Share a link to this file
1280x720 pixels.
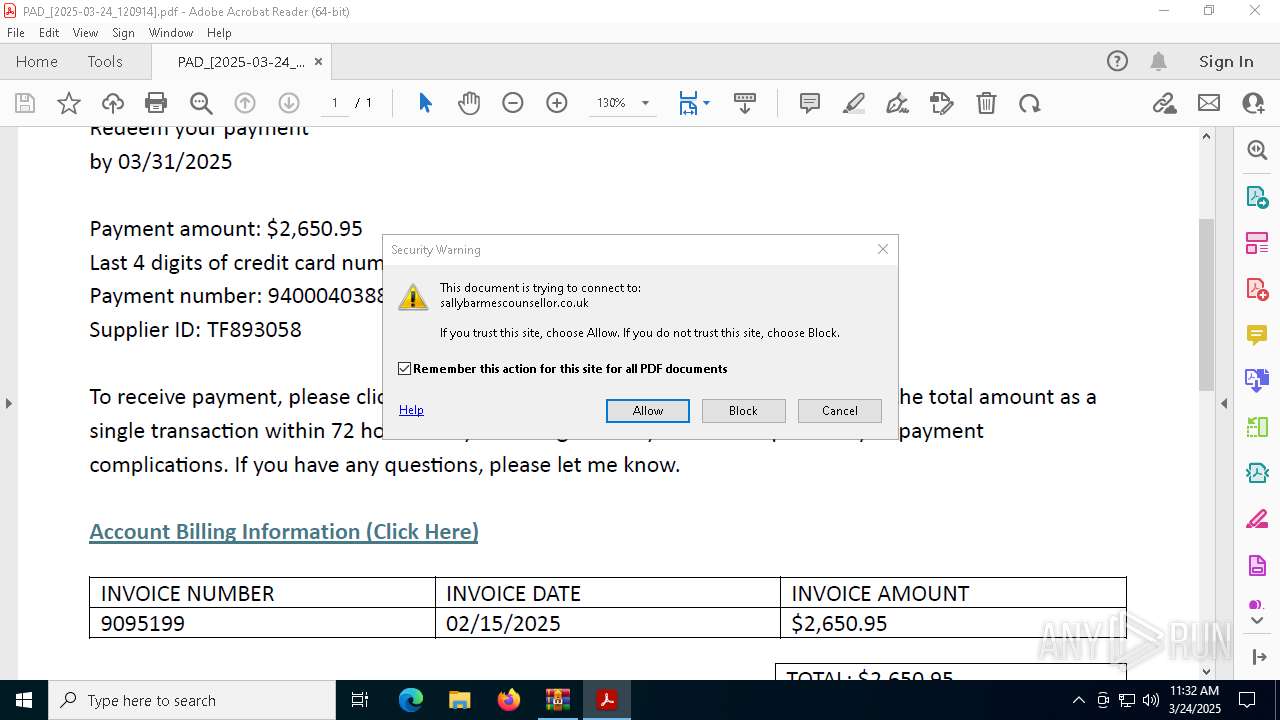point(1164,103)
